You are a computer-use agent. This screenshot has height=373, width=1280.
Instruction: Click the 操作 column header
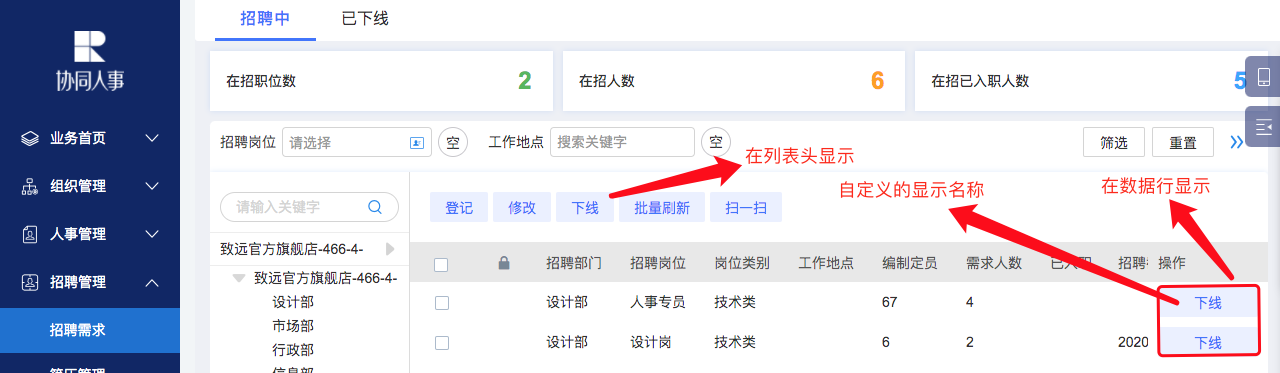1172,263
